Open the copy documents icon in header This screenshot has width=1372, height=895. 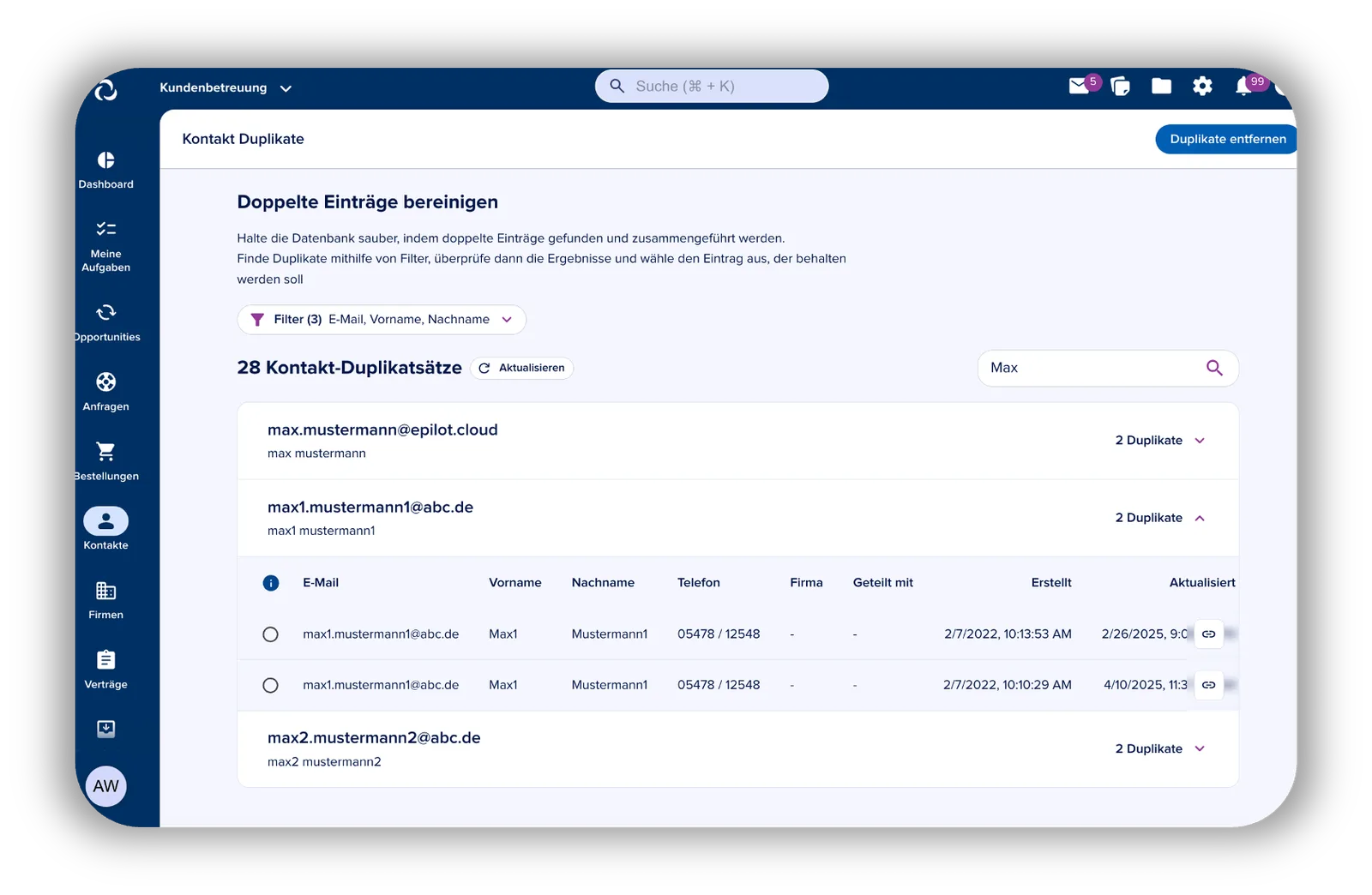(1120, 86)
